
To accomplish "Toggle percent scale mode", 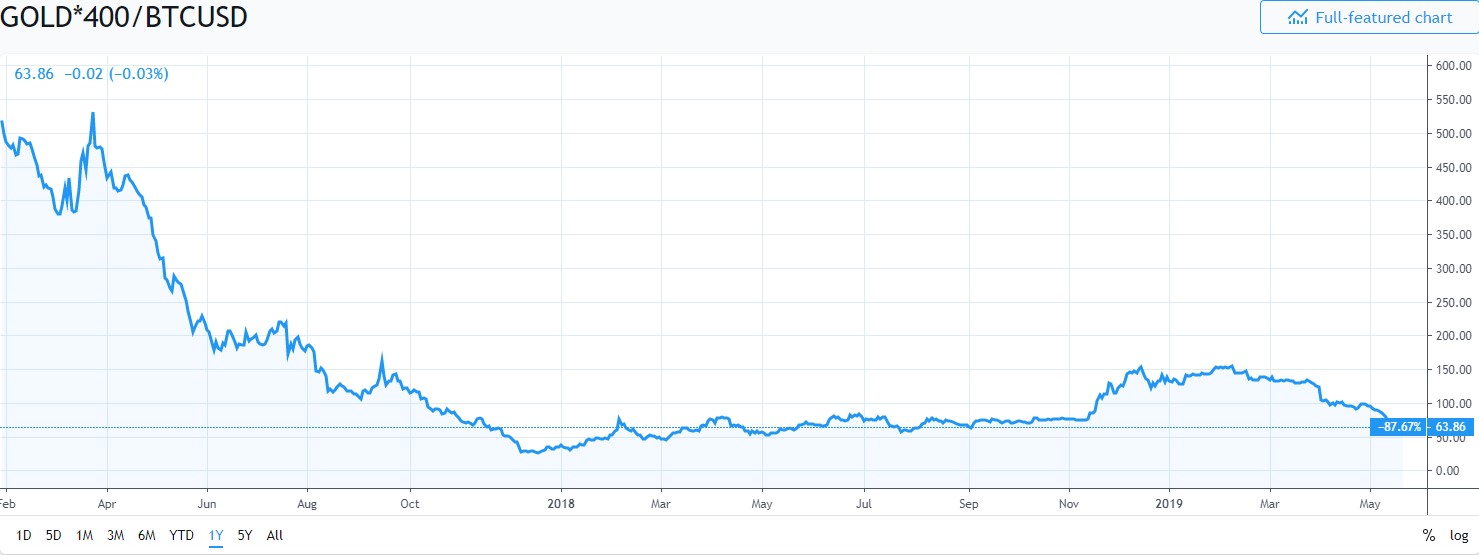I will click(x=1428, y=535).
